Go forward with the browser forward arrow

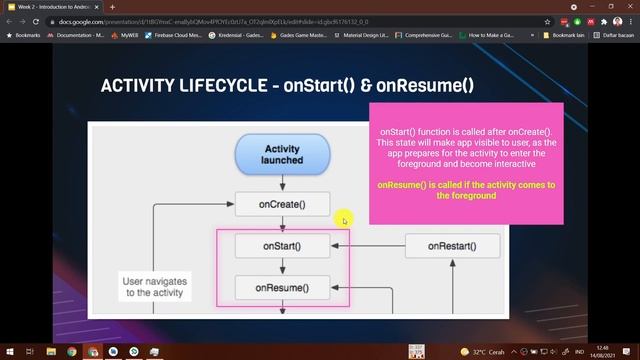[22, 22]
